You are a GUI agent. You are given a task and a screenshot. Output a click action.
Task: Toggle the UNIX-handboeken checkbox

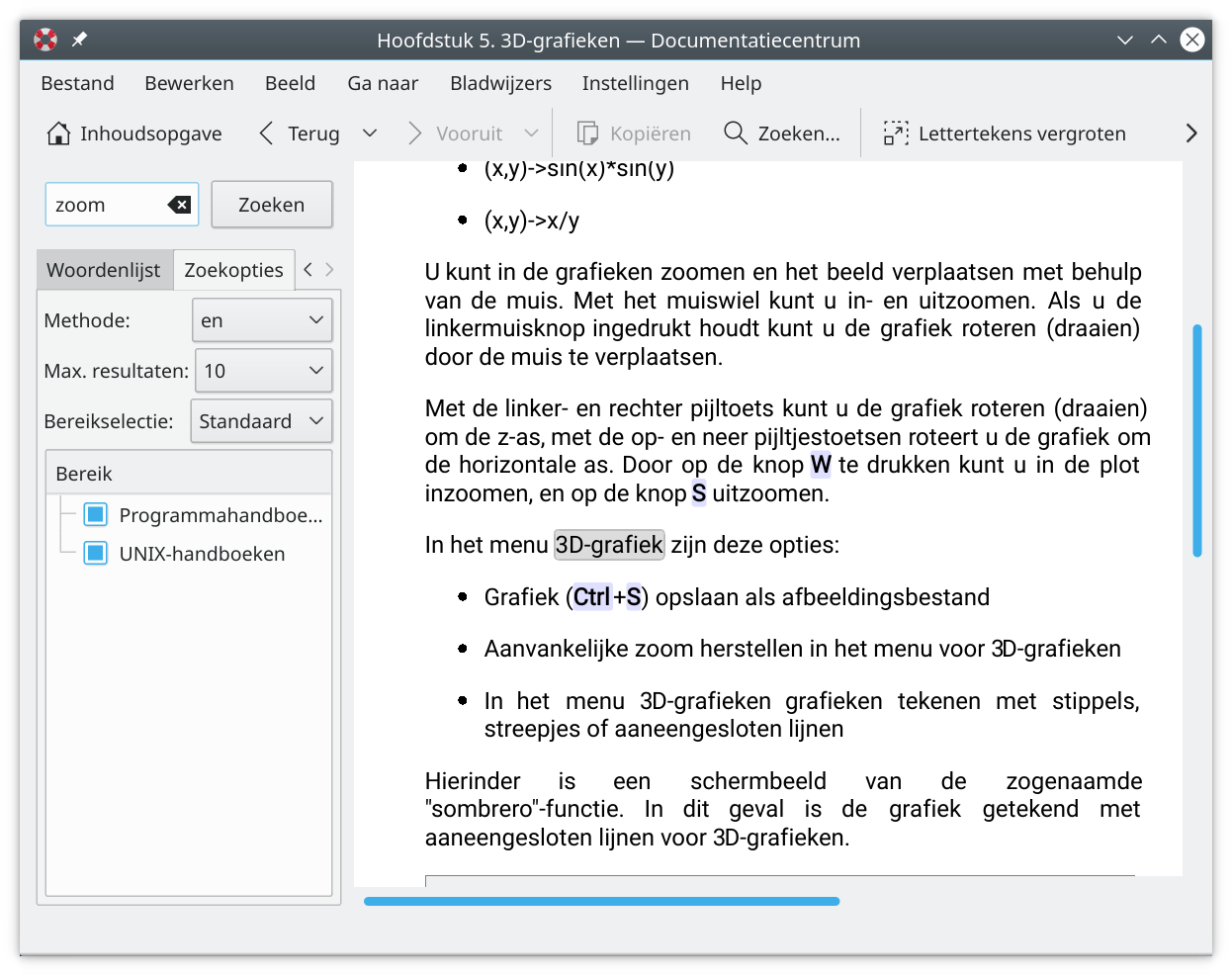point(96,553)
